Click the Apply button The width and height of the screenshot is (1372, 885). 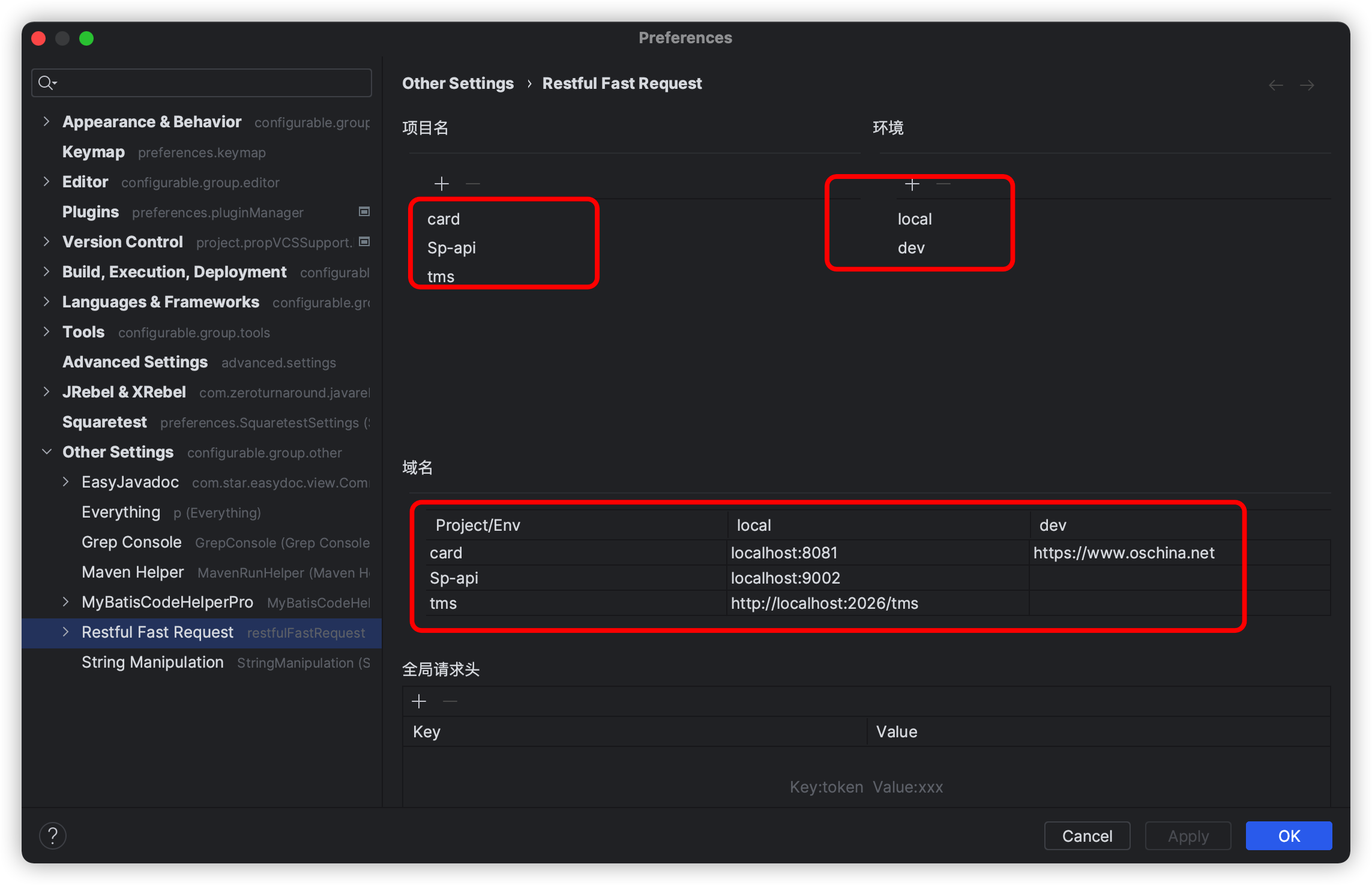(1187, 835)
